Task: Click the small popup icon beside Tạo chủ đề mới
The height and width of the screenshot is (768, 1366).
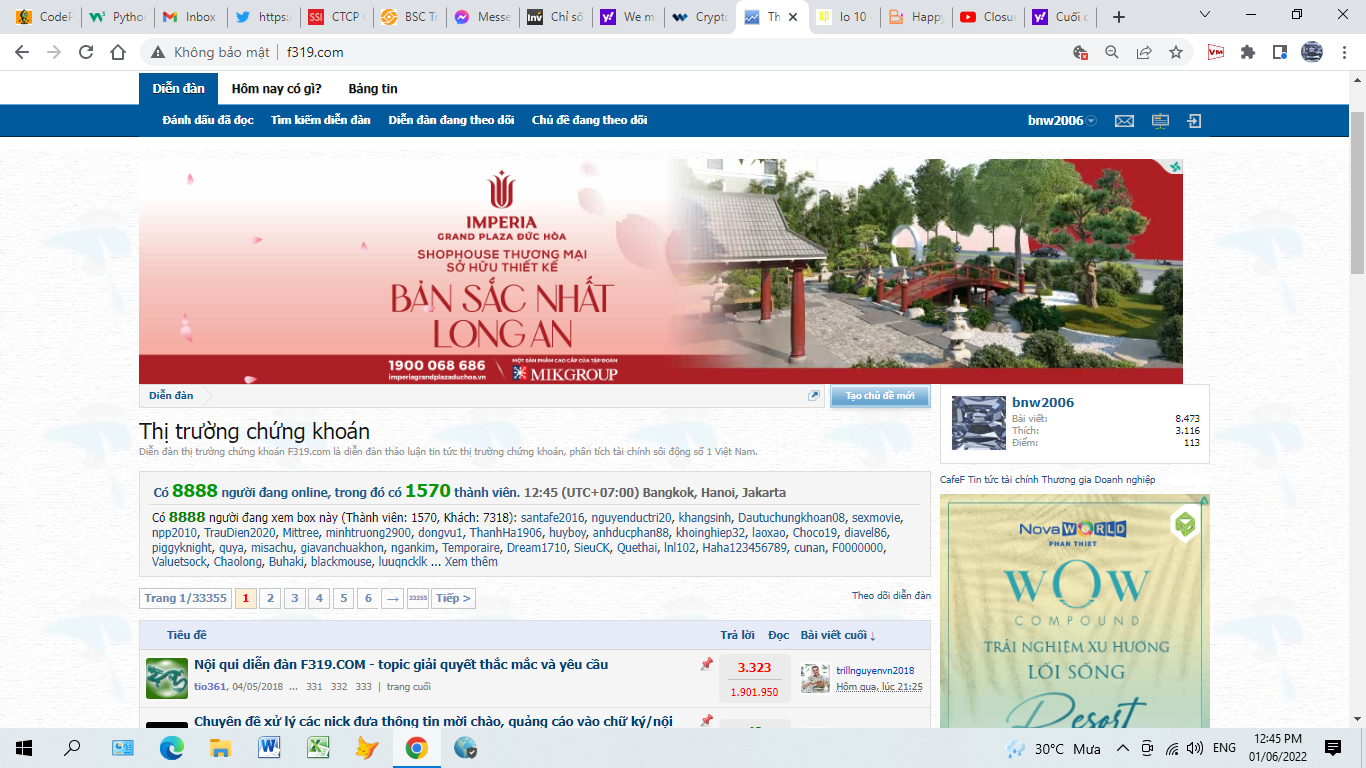Action: point(814,396)
